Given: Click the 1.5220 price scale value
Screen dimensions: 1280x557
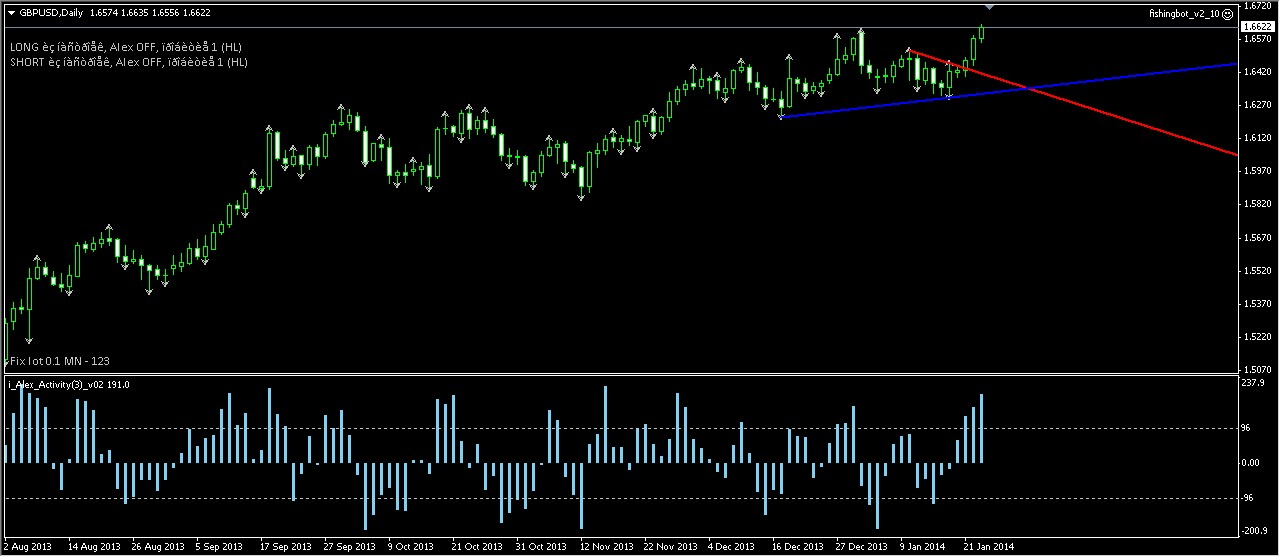Looking at the screenshot, I should coord(1256,337).
